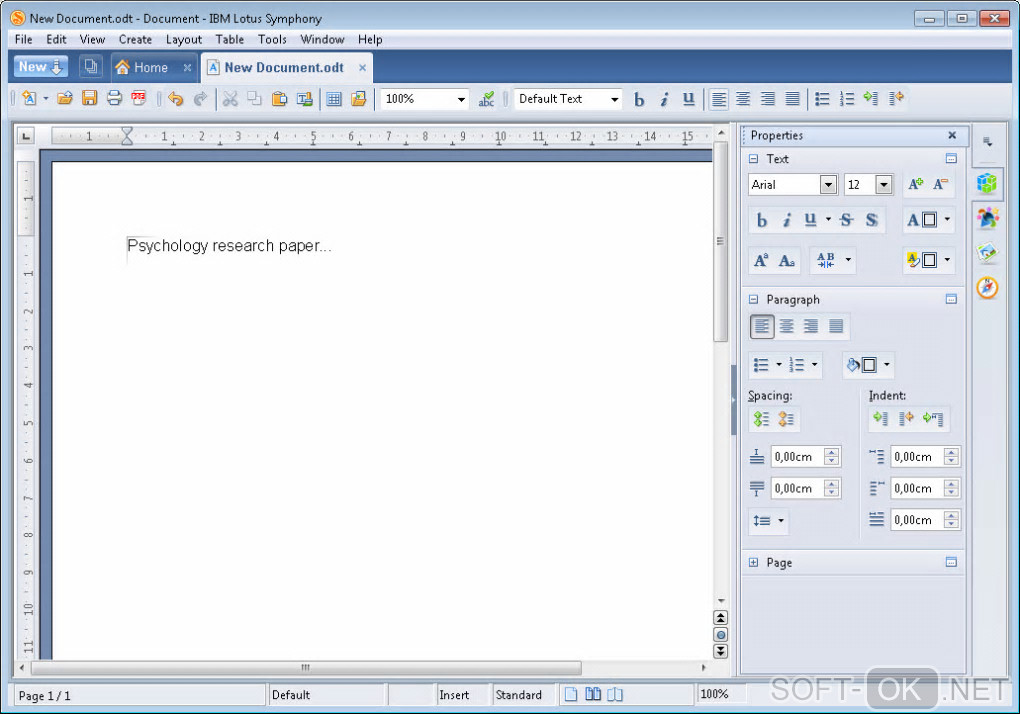Insert a table using the toolbar grid icon
This screenshot has height=714, width=1020.
(334, 99)
